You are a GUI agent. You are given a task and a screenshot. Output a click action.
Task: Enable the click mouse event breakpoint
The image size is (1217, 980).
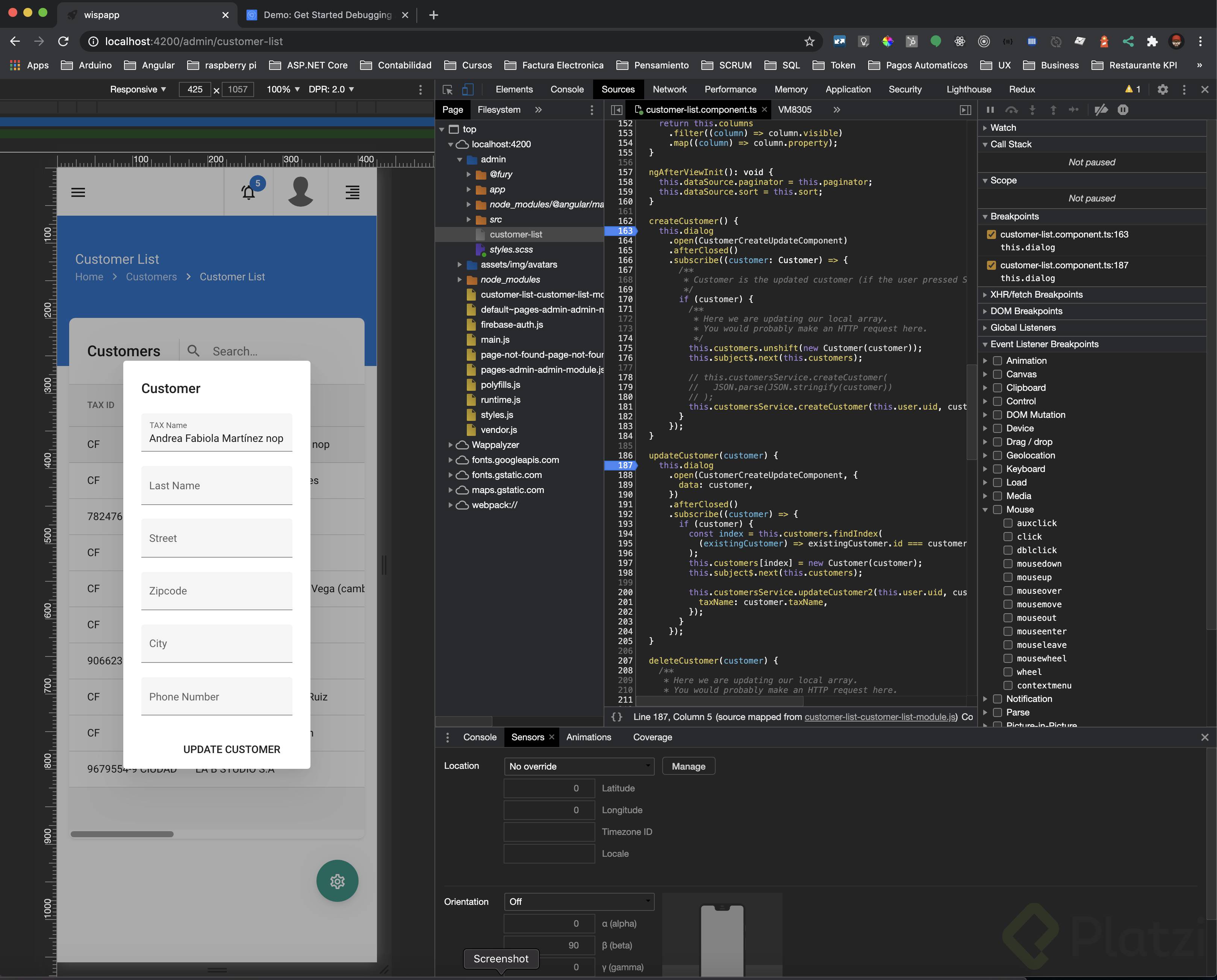[1008, 536]
